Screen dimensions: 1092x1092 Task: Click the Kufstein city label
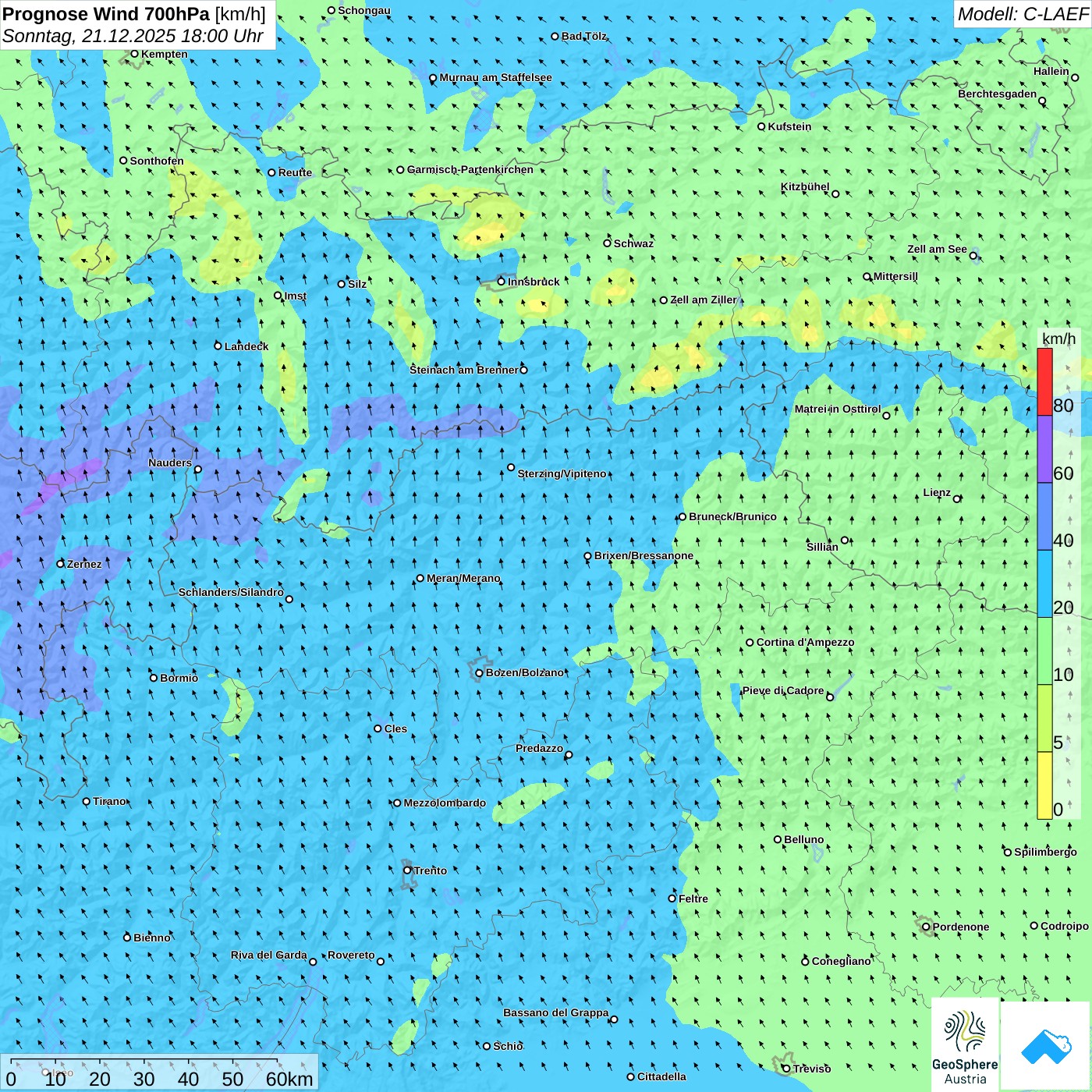(789, 126)
